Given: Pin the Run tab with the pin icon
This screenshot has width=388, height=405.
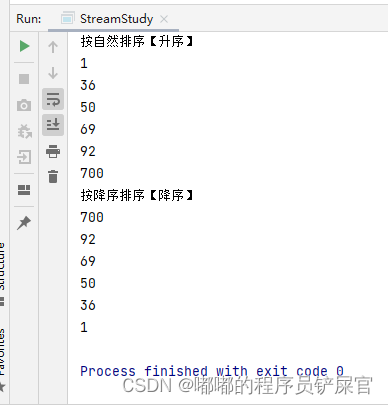Looking at the screenshot, I should (24, 223).
